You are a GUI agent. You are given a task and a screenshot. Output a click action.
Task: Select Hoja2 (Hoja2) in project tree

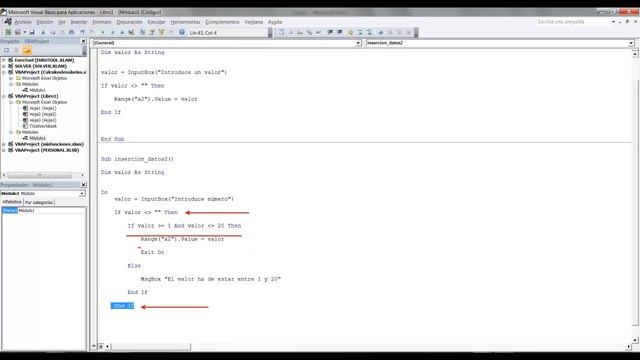(43, 114)
